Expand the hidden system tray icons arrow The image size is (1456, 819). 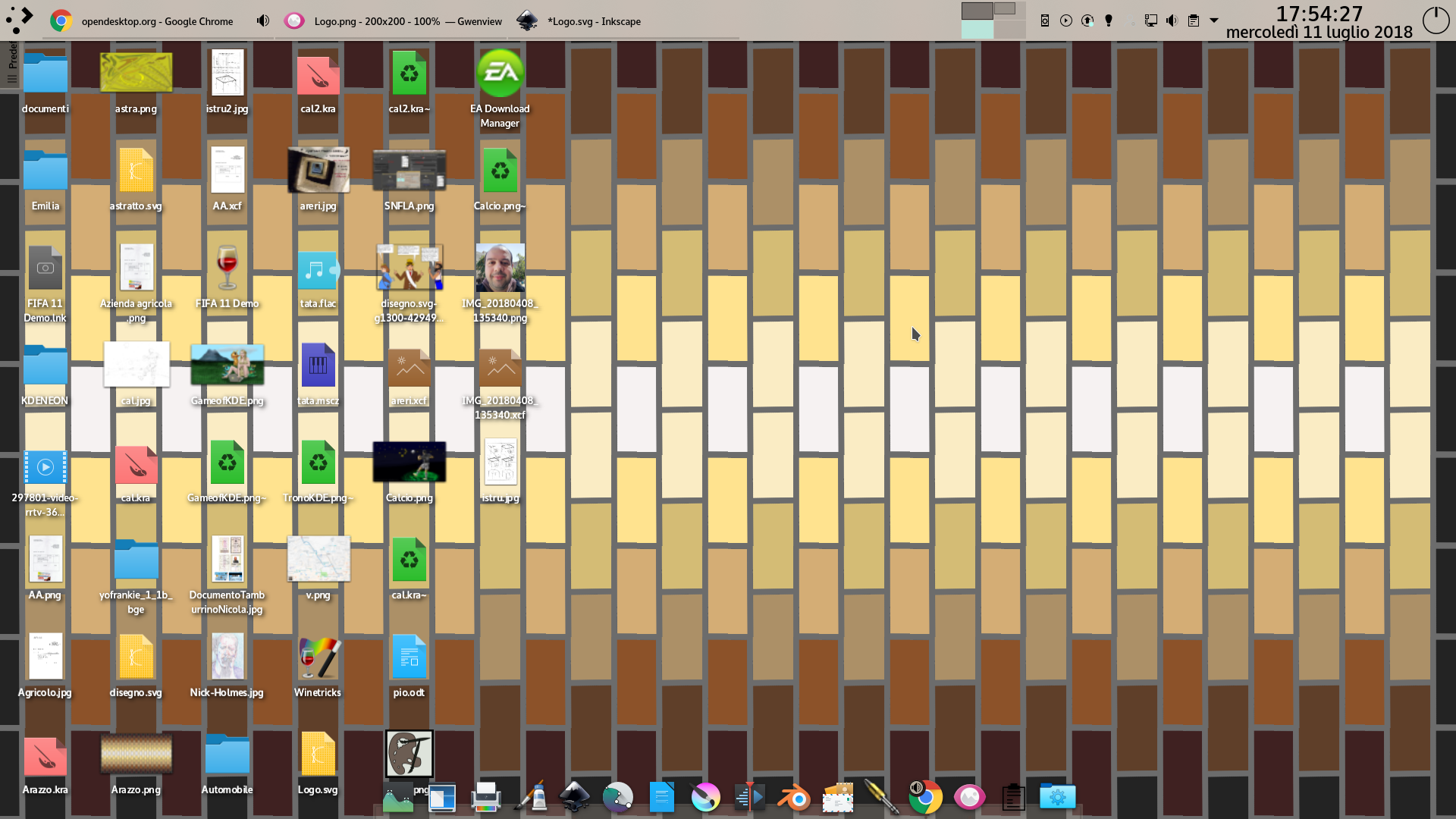click(1214, 20)
